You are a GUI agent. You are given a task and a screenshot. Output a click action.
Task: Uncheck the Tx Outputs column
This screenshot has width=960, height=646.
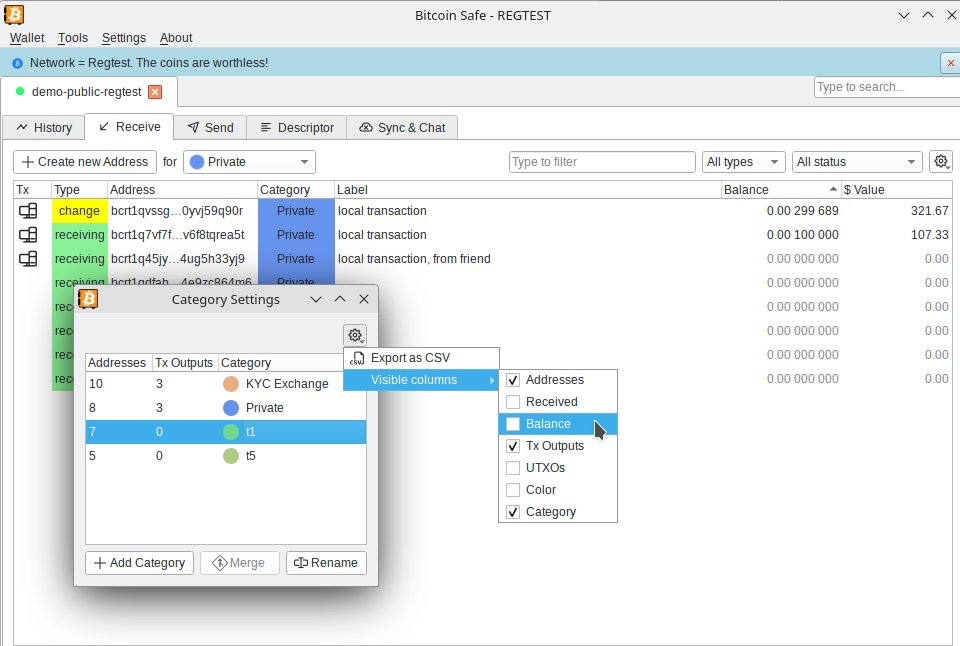pos(513,446)
